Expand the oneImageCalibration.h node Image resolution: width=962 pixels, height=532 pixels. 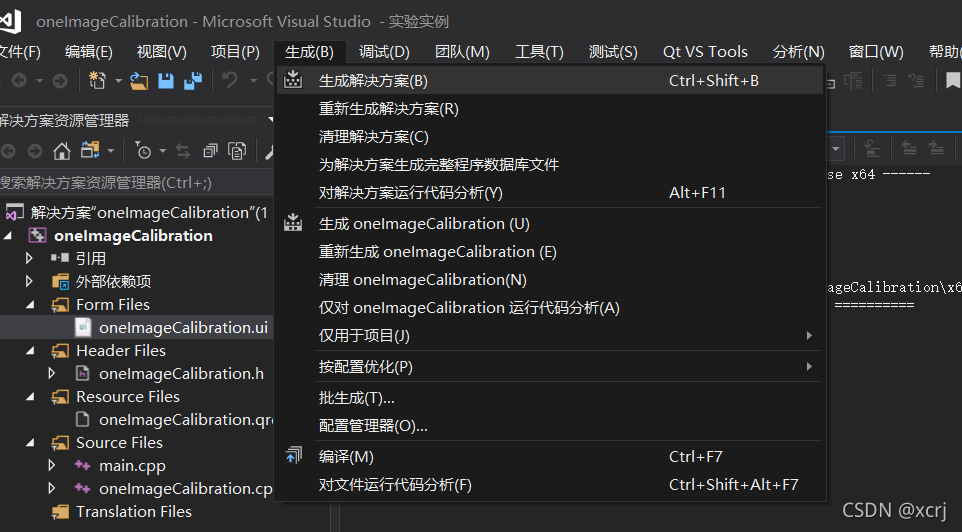pos(52,373)
